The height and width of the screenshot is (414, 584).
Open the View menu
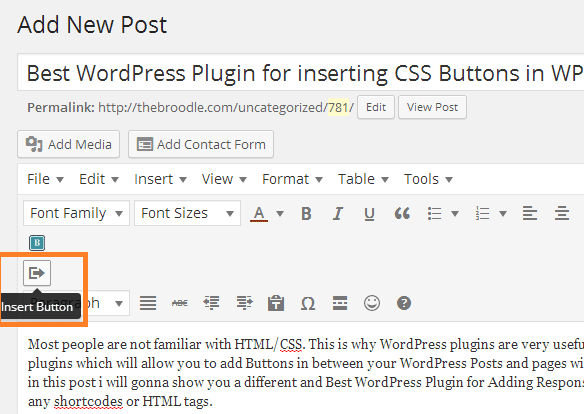coord(224,179)
